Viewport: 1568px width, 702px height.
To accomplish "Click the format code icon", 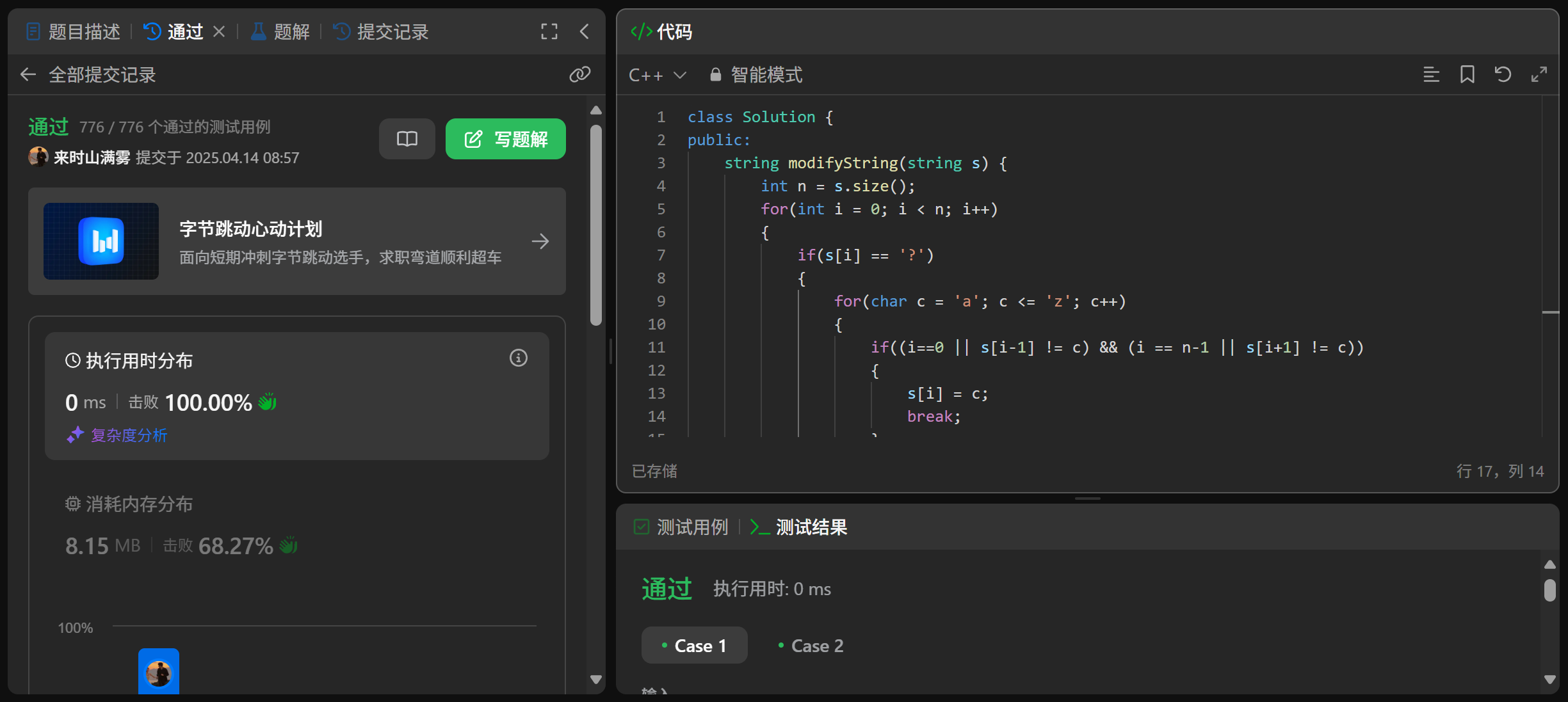I will 1431,75.
